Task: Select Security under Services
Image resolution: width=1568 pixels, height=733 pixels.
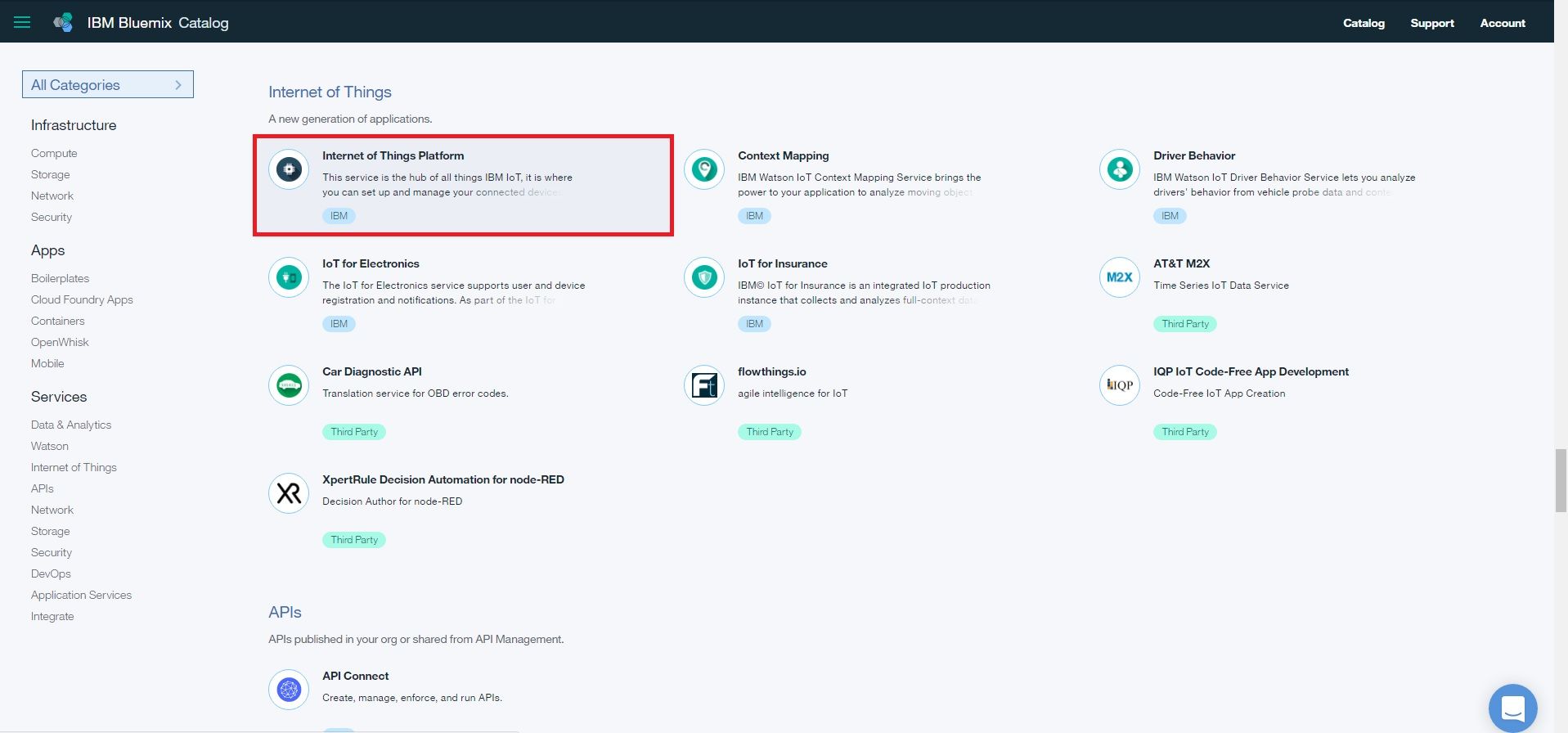Action: (52, 552)
